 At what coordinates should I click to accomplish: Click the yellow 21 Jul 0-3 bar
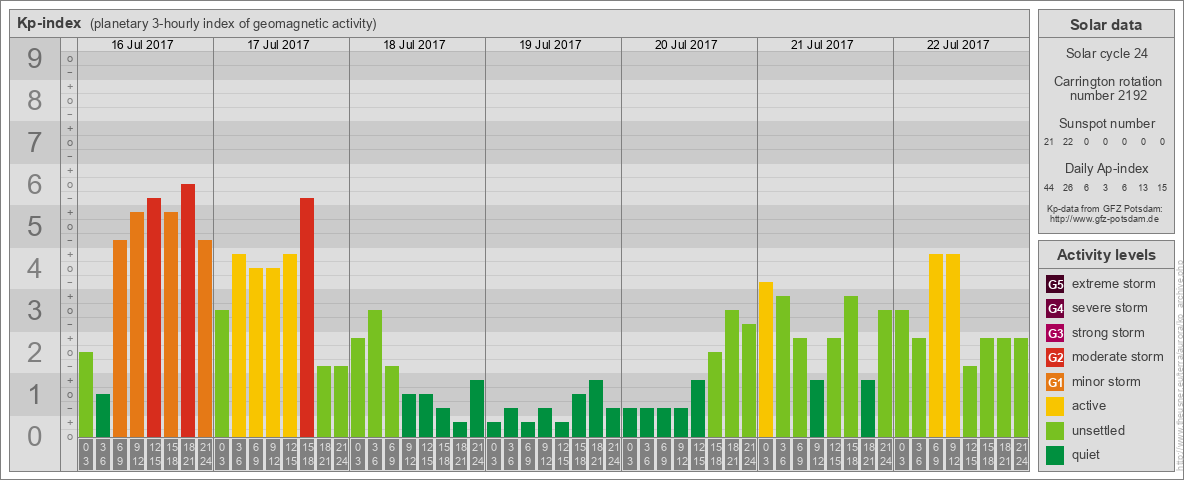point(766,360)
